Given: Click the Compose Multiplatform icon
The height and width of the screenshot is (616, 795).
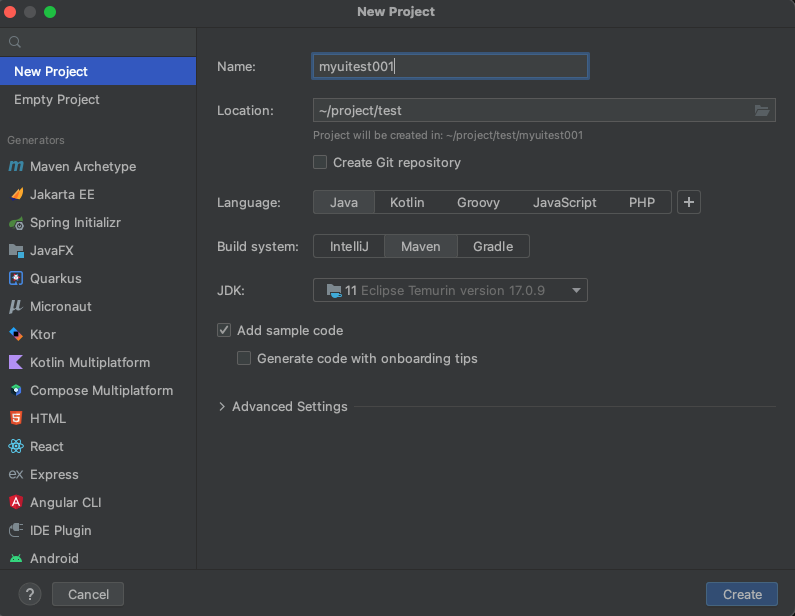Looking at the screenshot, I should (16, 390).
